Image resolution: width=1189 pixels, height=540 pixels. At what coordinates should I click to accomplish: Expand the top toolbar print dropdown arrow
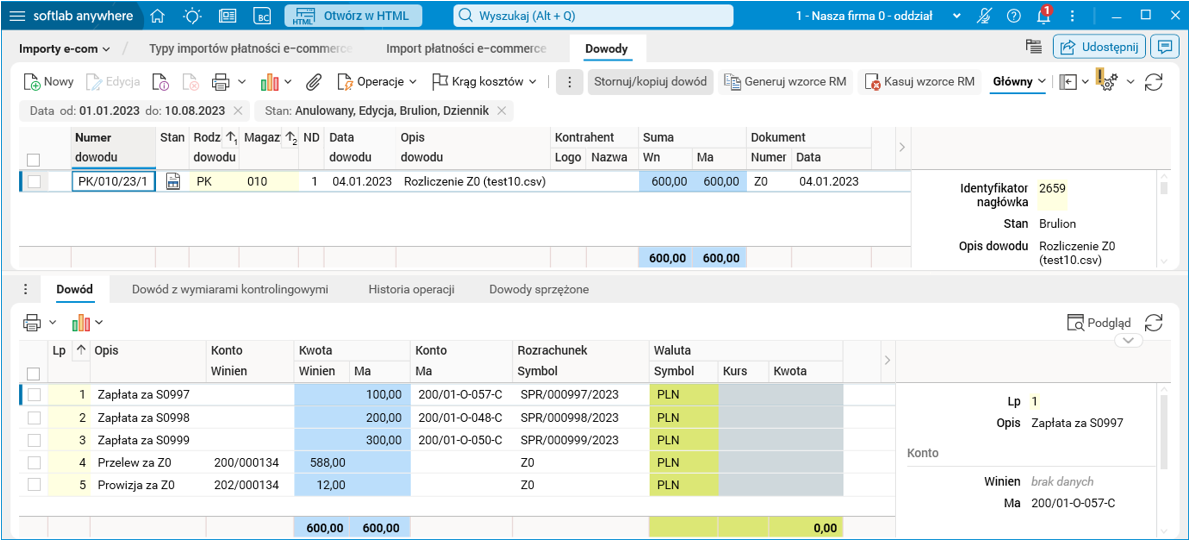[x=242, y=81]
